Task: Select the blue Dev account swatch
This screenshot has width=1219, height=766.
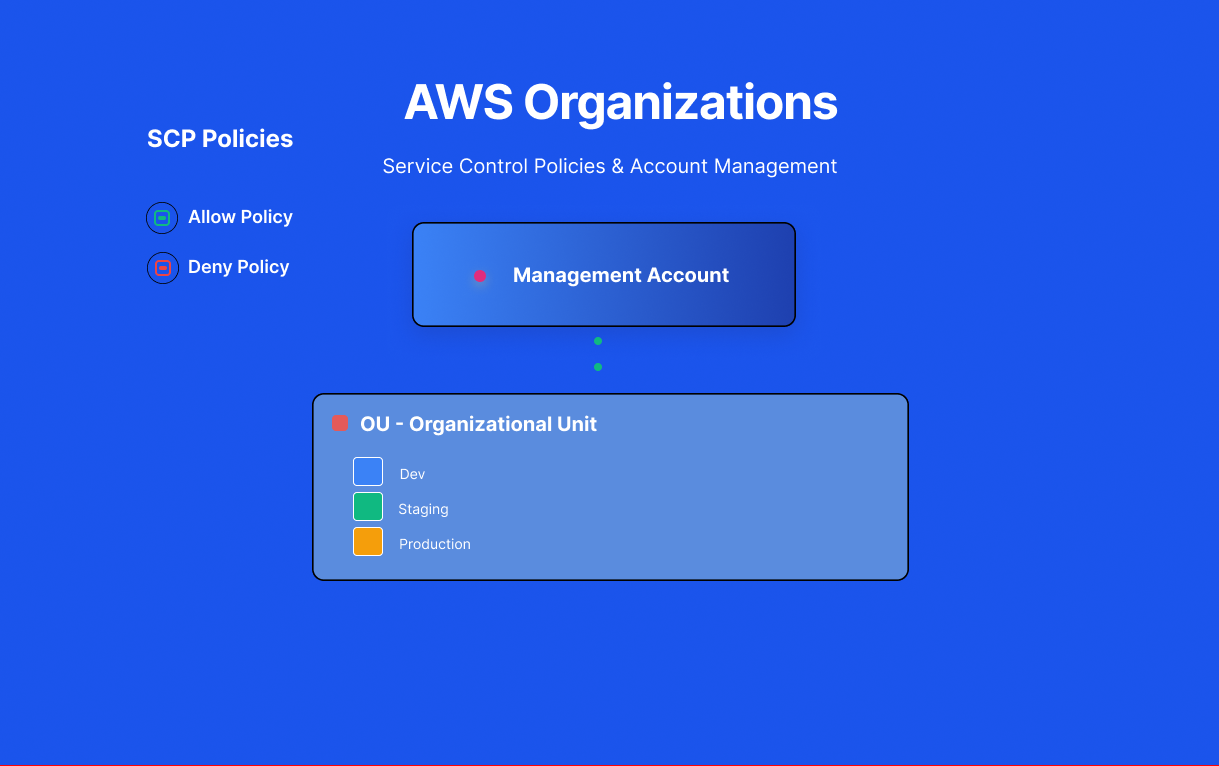Action: coord(368,472)
